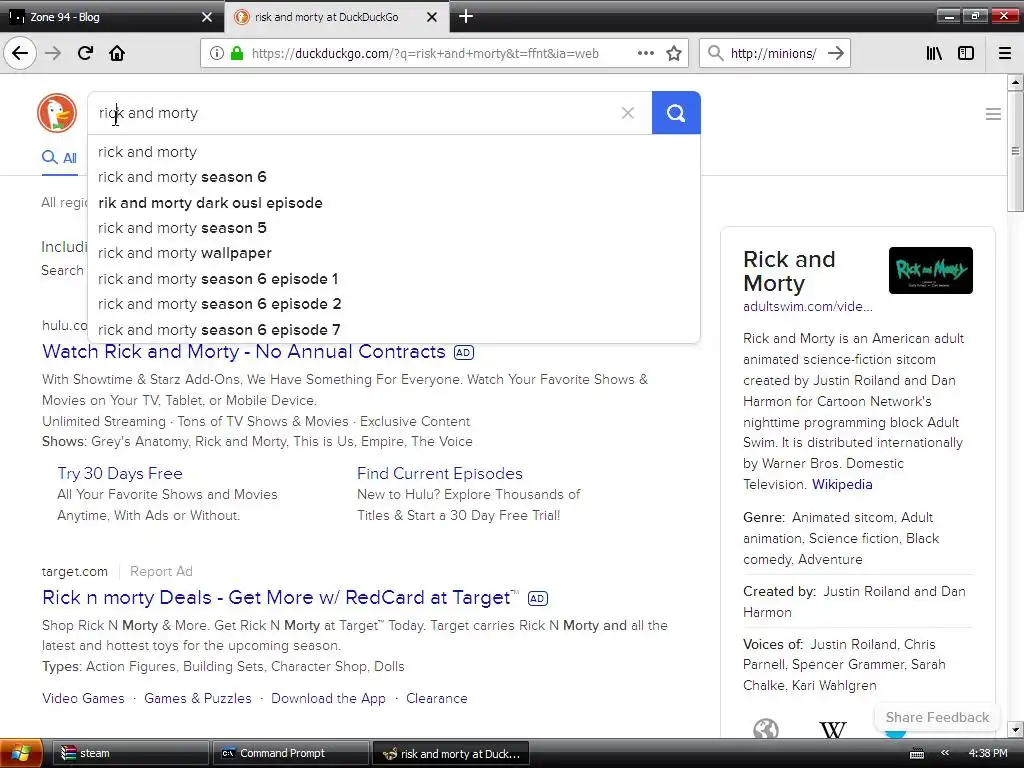Click the page scrollbar down arrow
1024x768 pixels.
point(1015,729)
